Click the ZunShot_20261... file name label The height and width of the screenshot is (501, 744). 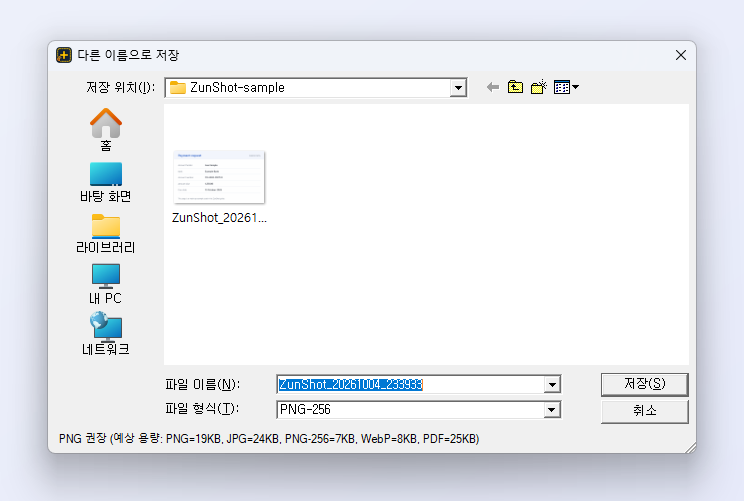coord(219,218)
